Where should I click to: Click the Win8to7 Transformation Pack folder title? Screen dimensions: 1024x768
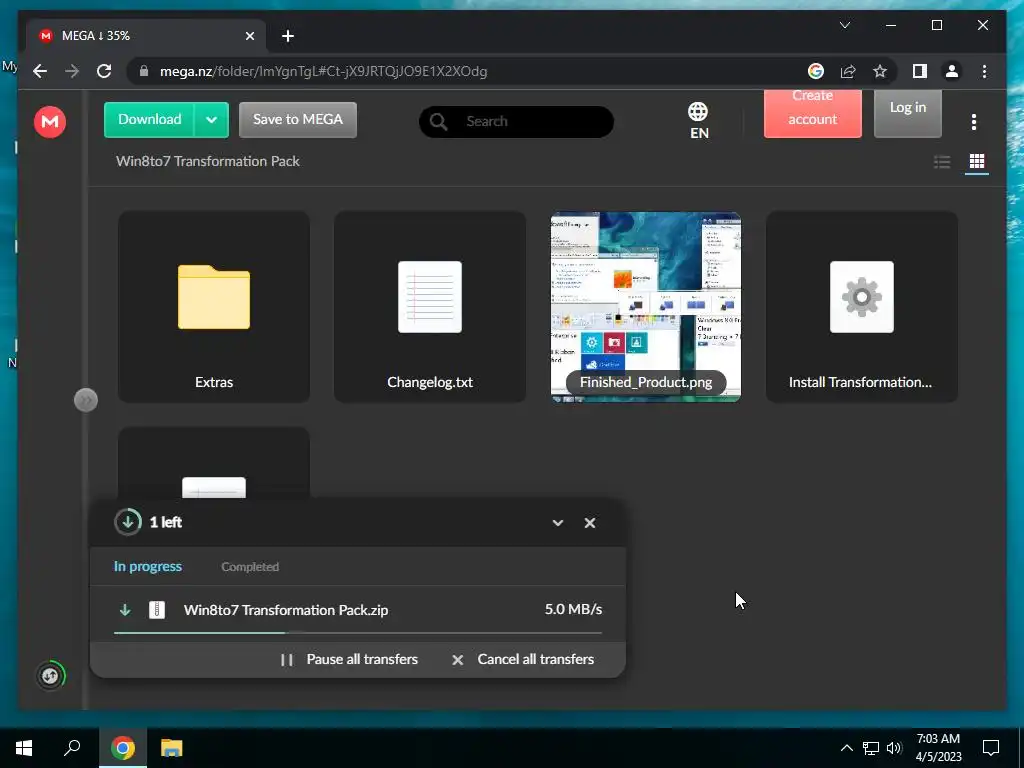tap(208, 161)
